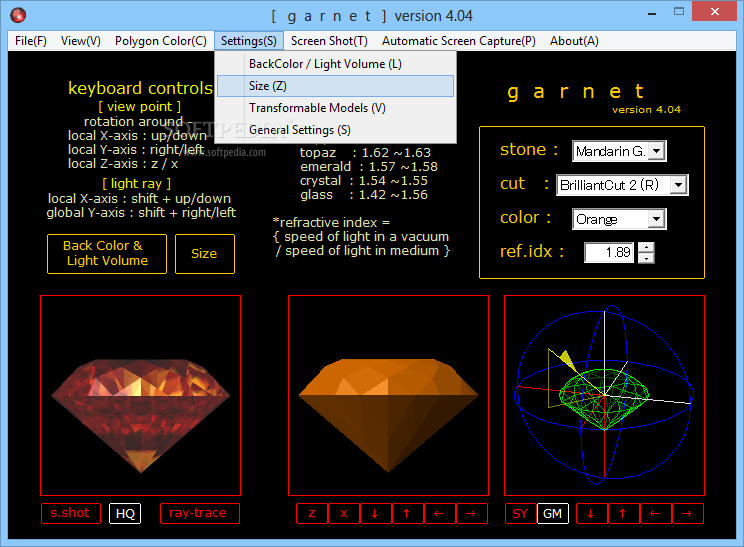Minimize the garnet window

tap(652, 12)
